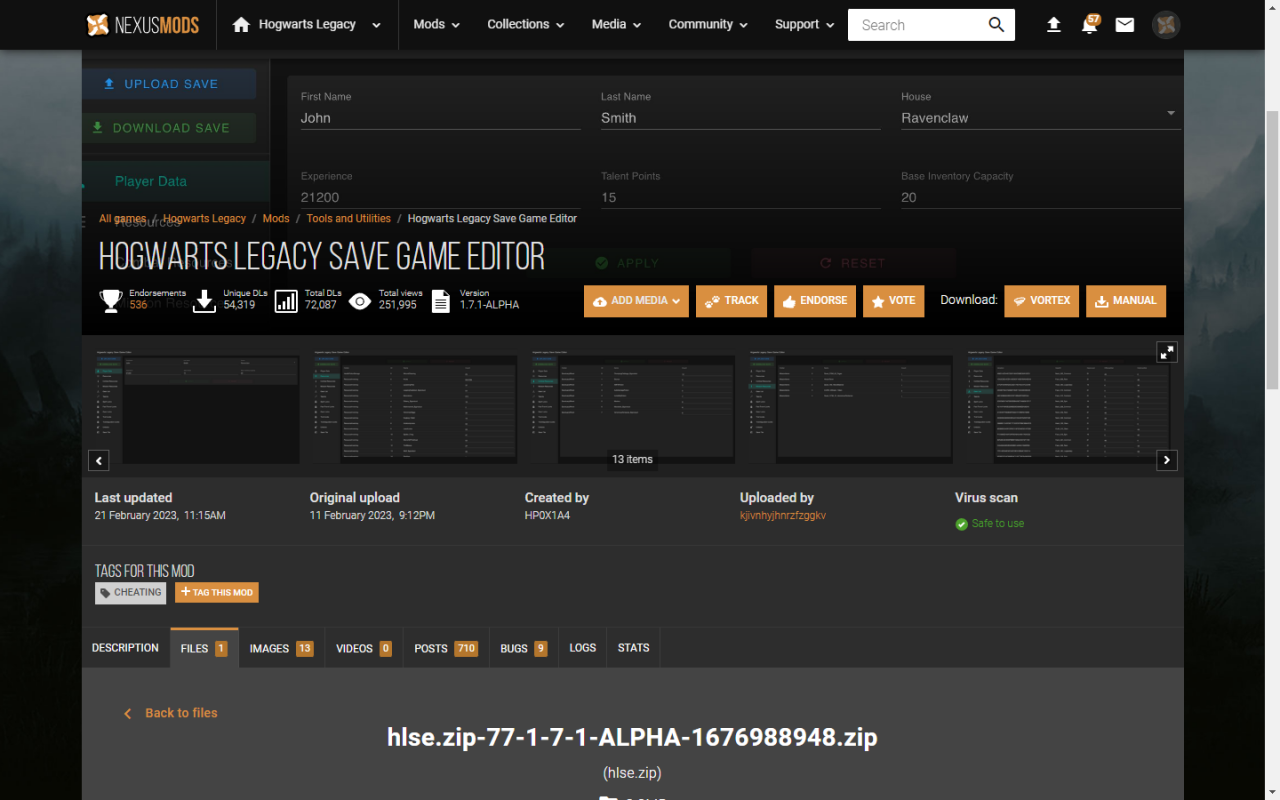Open the messages envelope icon
Viewport: 1280px width, 800px height.
pyautogui.click(x=1125, y=25)
